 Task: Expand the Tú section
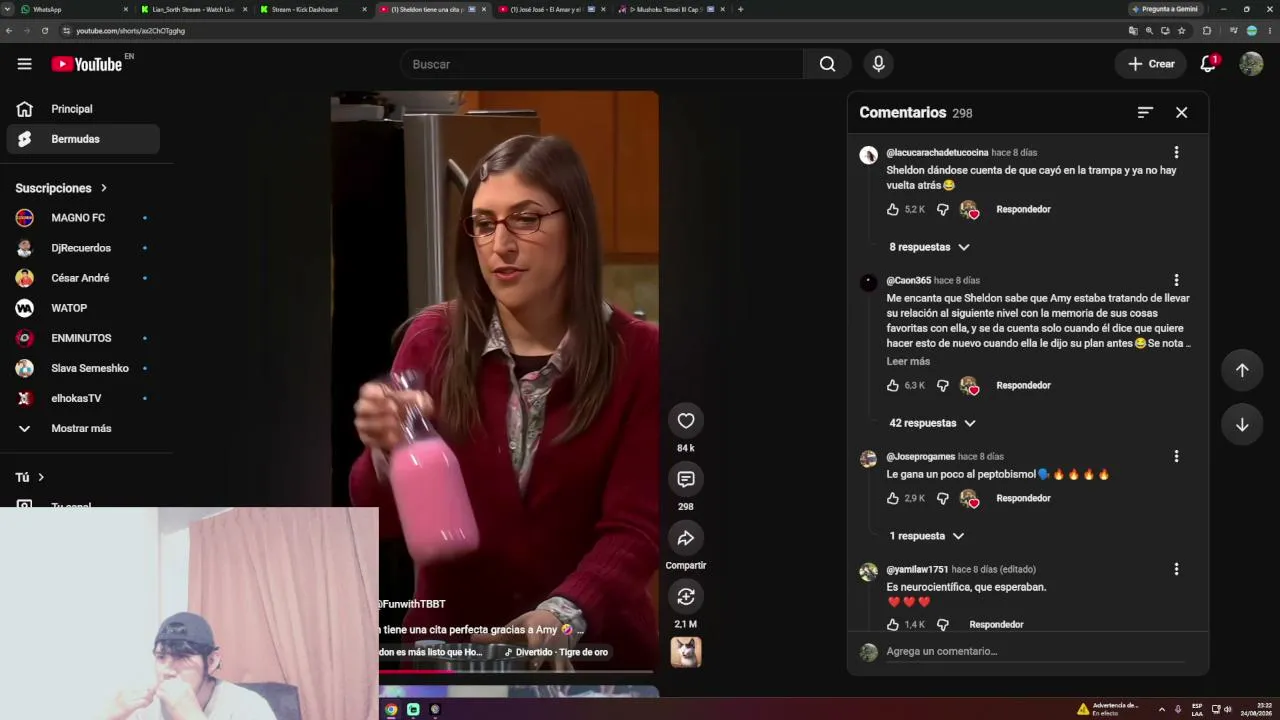[30, 477]
